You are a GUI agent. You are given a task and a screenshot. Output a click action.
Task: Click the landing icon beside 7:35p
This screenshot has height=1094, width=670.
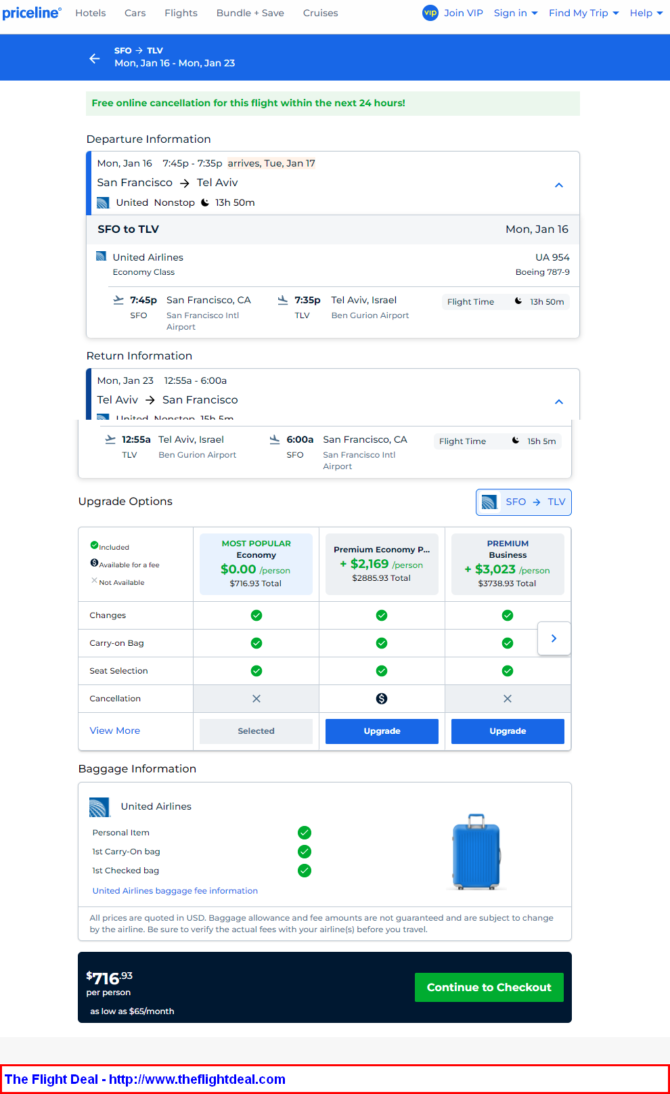282,300
